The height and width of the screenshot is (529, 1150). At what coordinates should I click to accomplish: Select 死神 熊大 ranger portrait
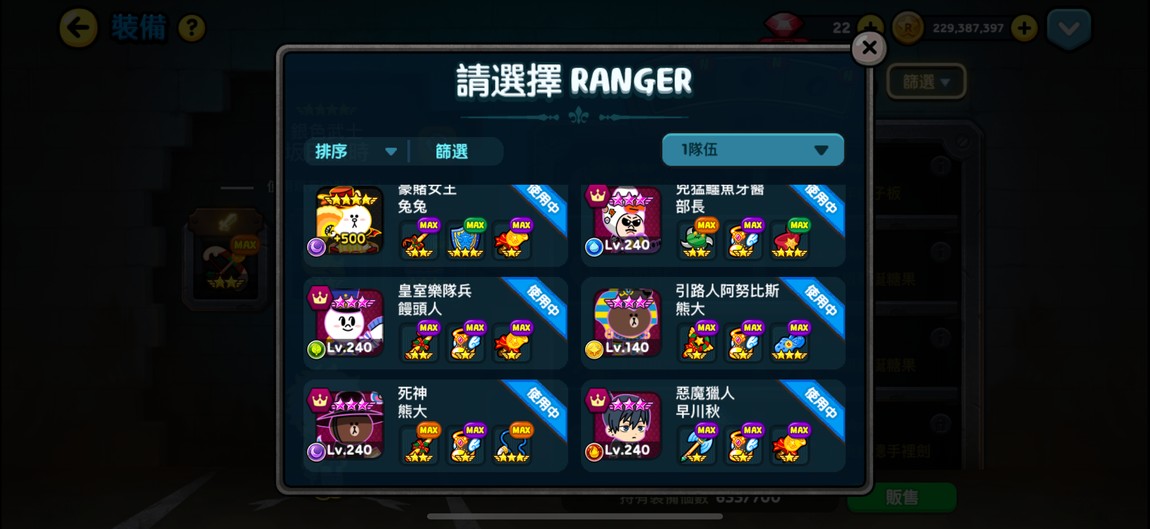point(350,425)
